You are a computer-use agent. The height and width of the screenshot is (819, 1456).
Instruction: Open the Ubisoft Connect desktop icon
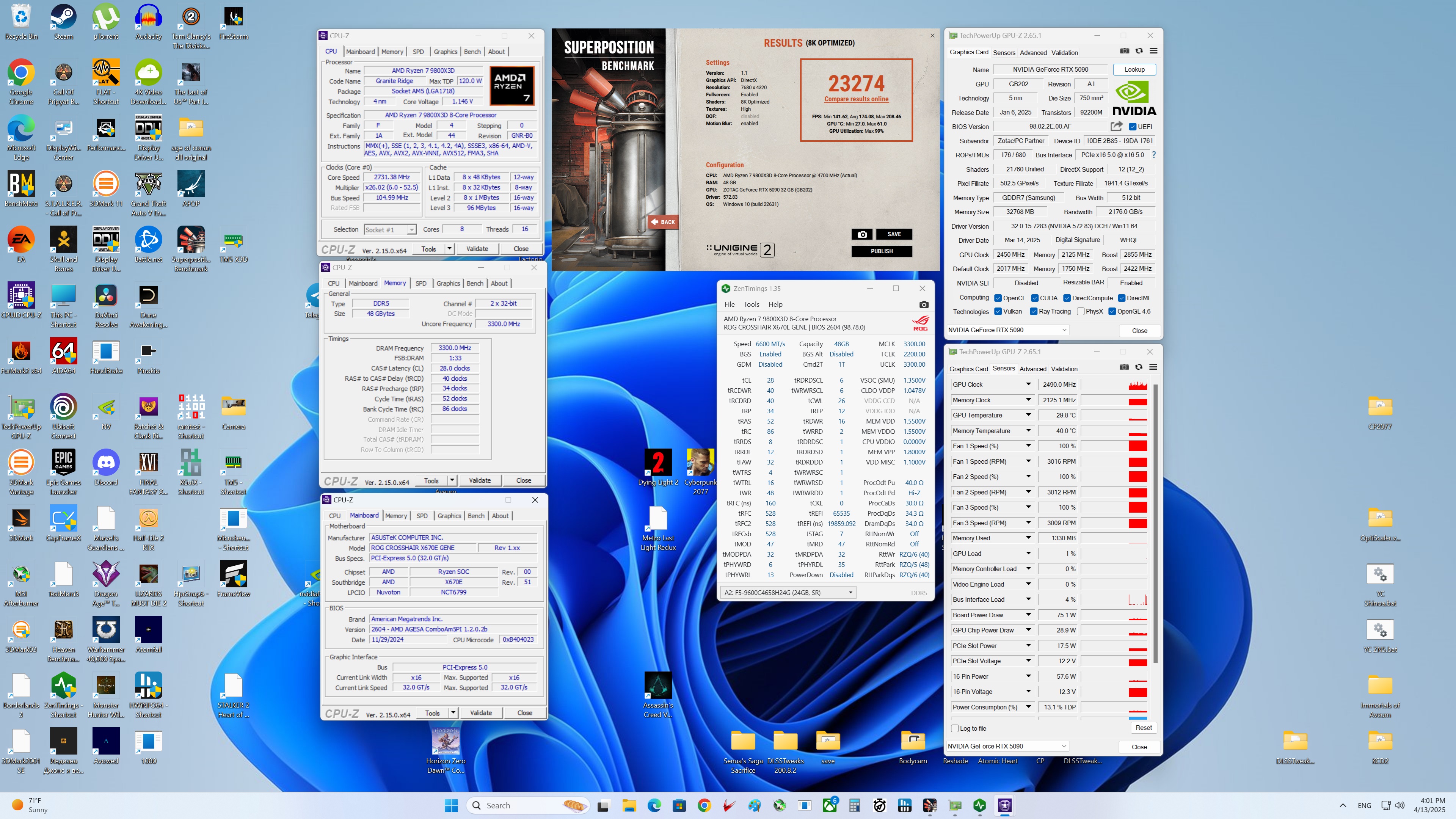pyautogui.click(x=63, y=417)
